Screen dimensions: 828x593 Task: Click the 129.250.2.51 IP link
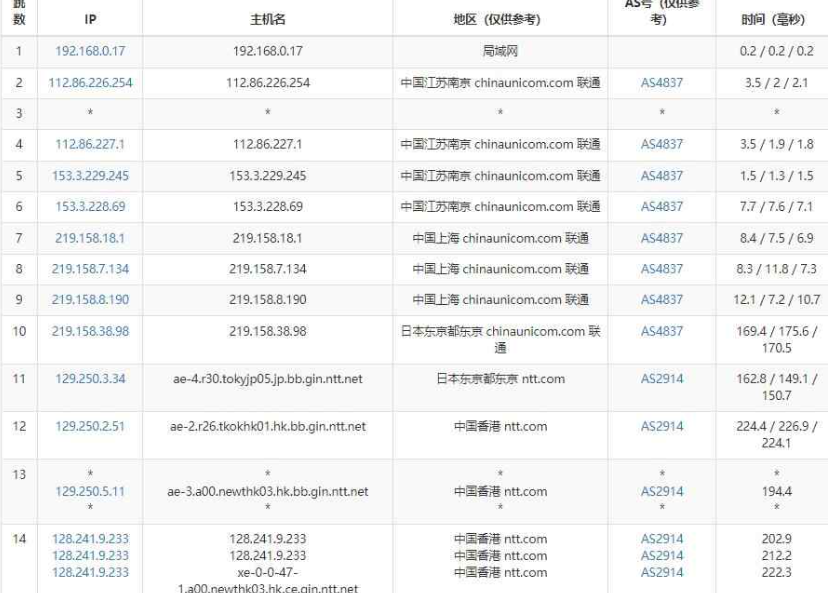tap(90, 426)
